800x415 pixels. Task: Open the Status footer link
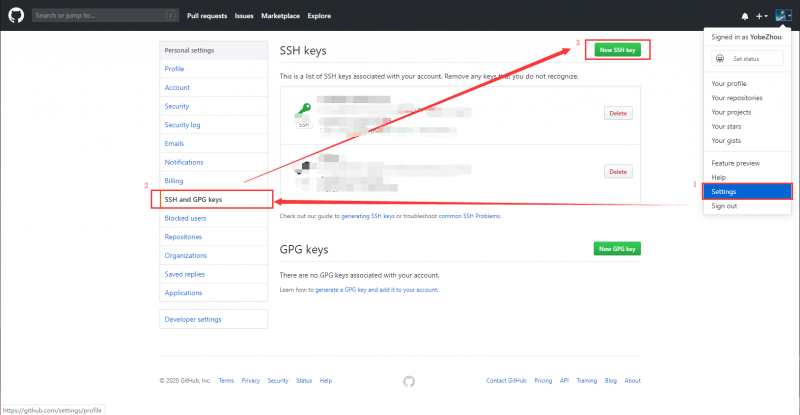304,381
